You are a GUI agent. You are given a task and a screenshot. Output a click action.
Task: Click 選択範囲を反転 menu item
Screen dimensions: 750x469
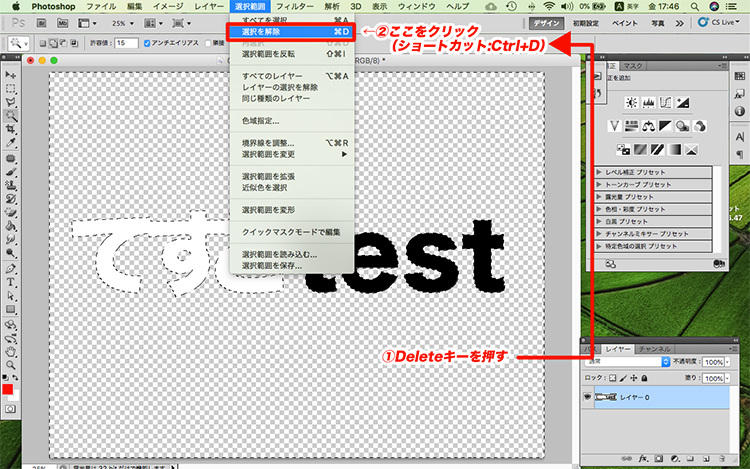pyautogui.click(x=291, y=54)
